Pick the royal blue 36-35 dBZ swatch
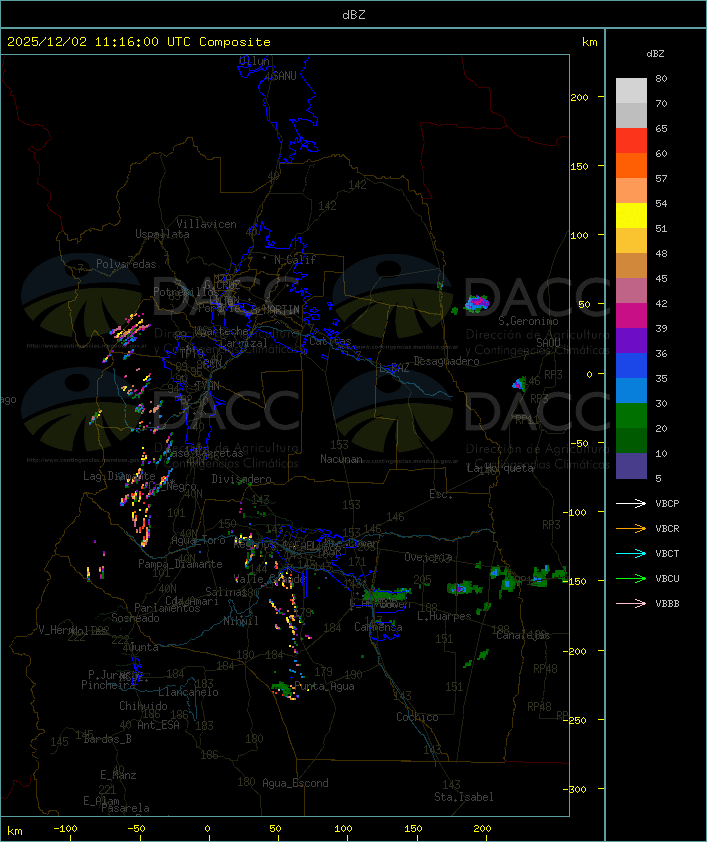 (x=631, y=366)
